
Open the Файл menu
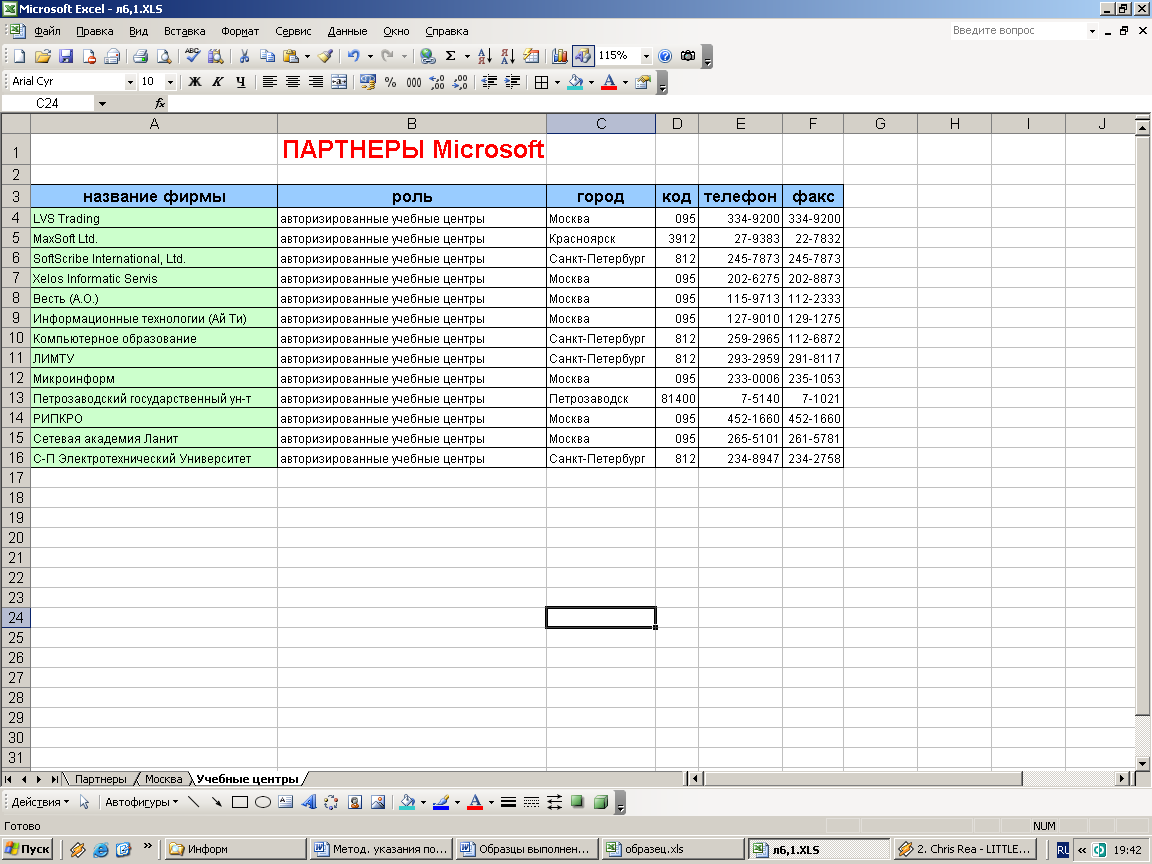(x=48, y=31)
